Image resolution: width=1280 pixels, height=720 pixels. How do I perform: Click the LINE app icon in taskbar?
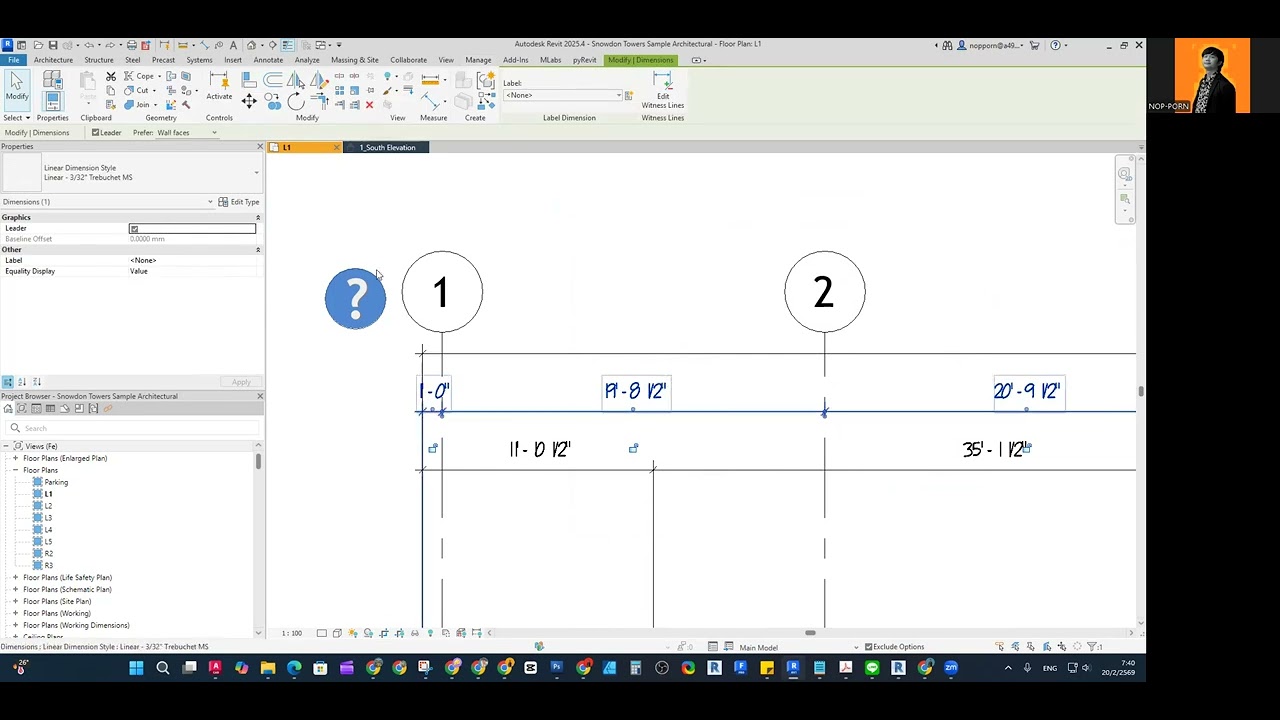pyautogui.click(x=872, y=668)
